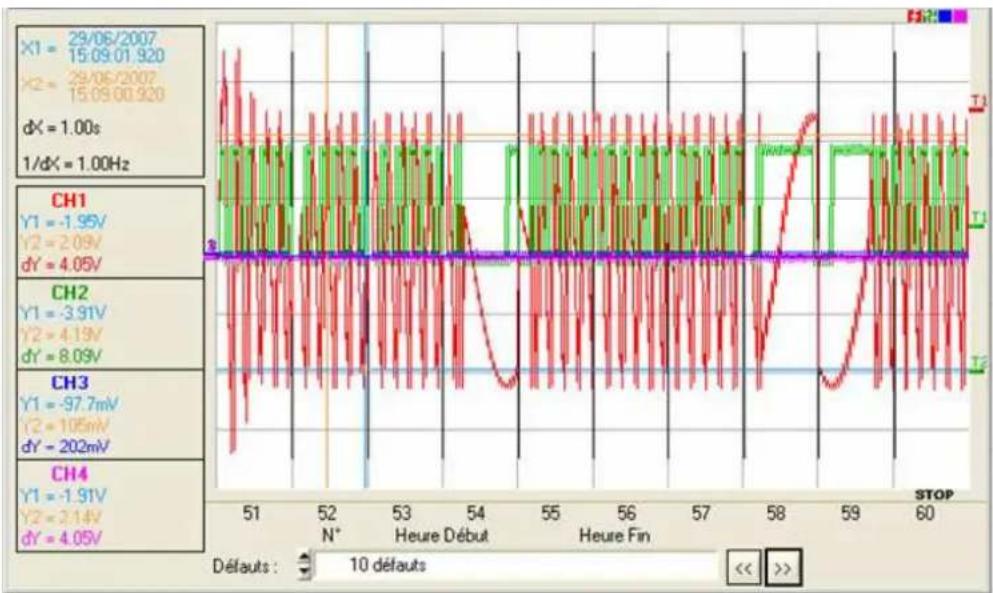Click CH3 'Y1 = -97.7mV' value
The width and height of the screenshot is (993, 593).
[69, 404]
